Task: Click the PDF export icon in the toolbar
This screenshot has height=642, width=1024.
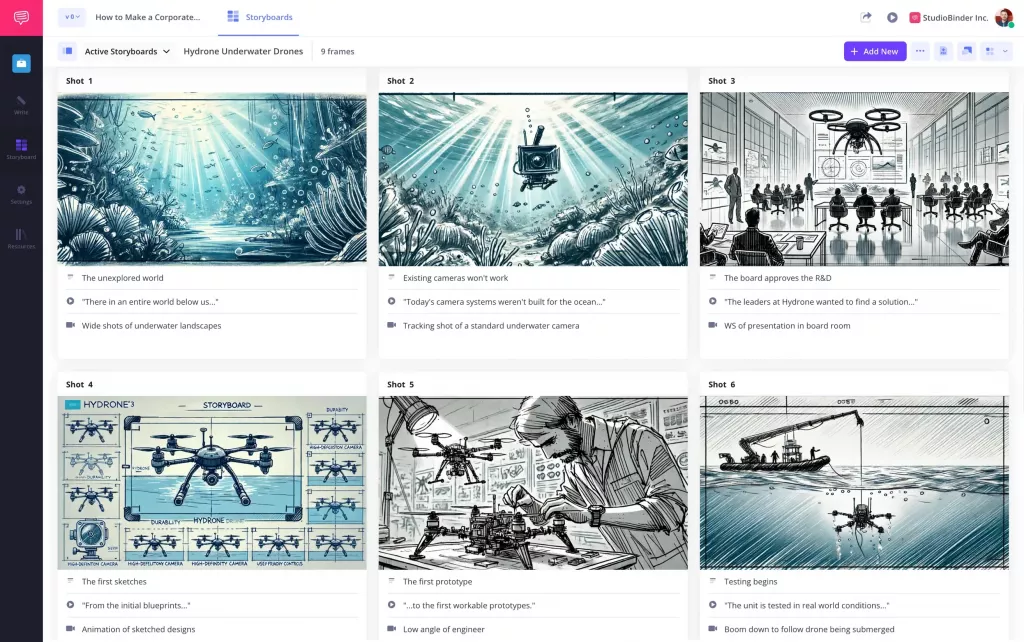Action: click(x=943, y=51)
